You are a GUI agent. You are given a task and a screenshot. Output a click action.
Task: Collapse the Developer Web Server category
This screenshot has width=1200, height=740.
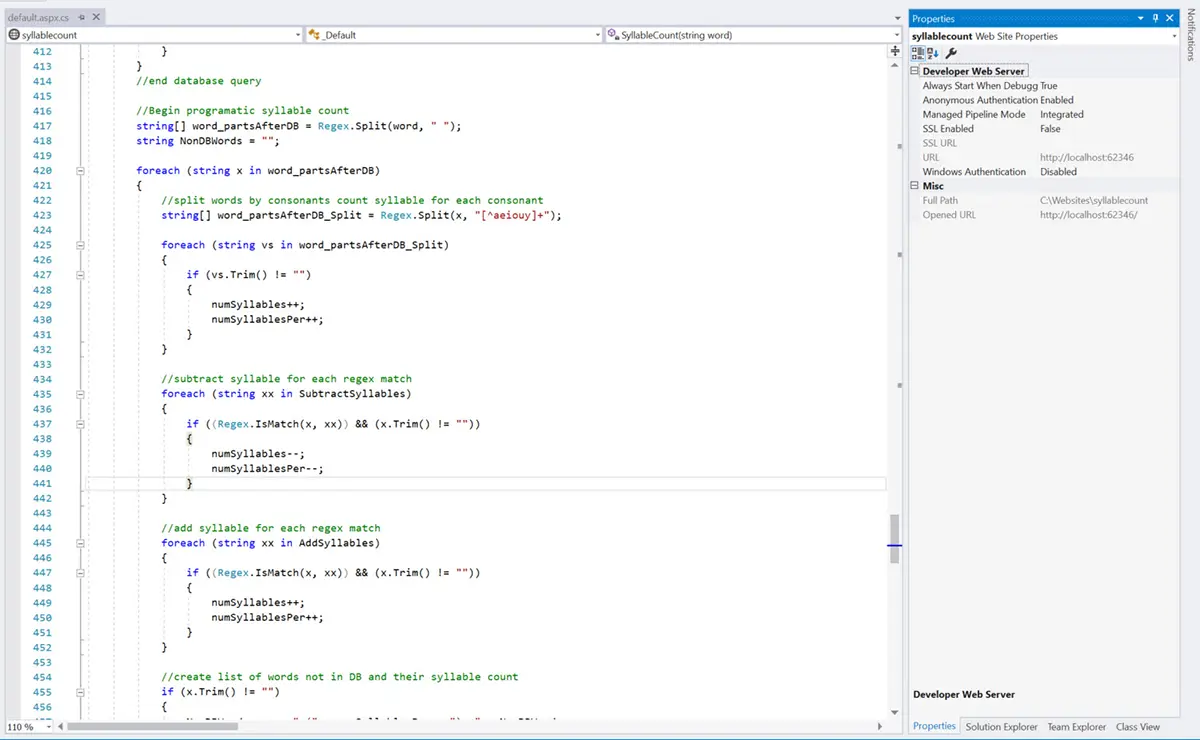click(914, 71)
